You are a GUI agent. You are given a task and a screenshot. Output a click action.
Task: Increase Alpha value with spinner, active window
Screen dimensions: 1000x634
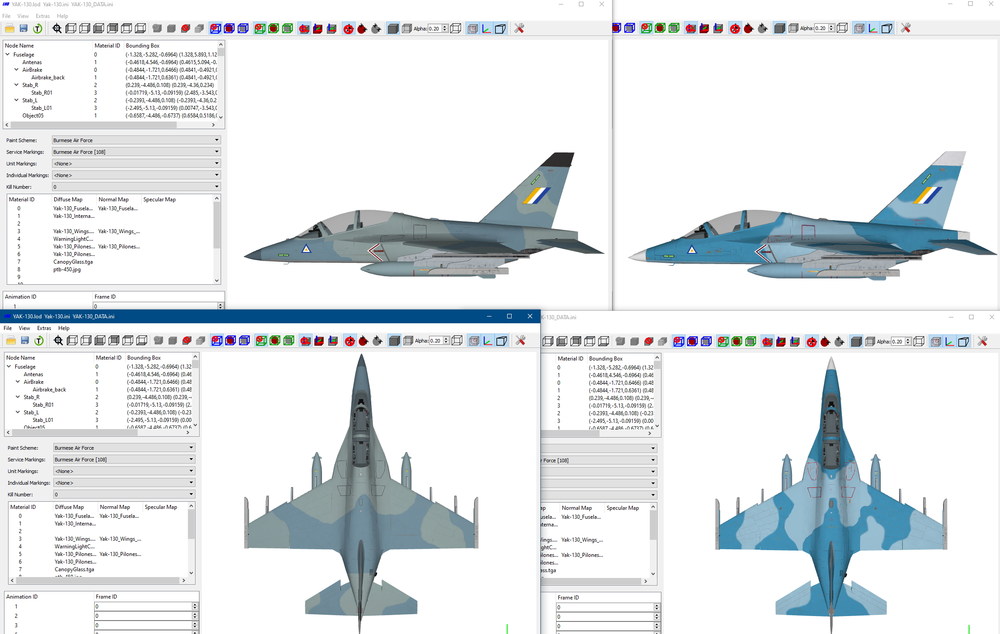coord(446,339)
